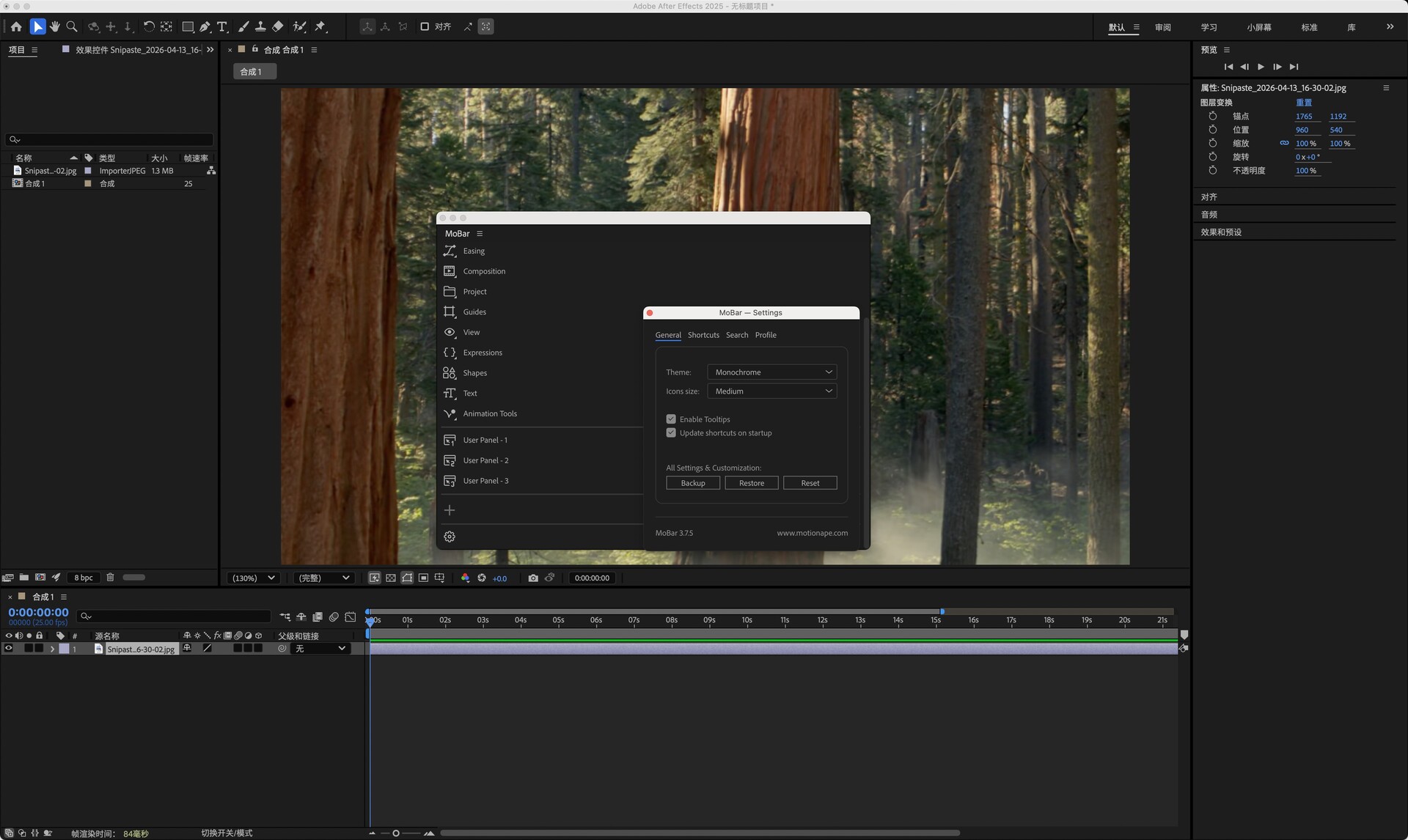1408x840 pixels.
Task: Uncheck Enable Tooltips in MoBar settings
Action: [x=671, y=419]
